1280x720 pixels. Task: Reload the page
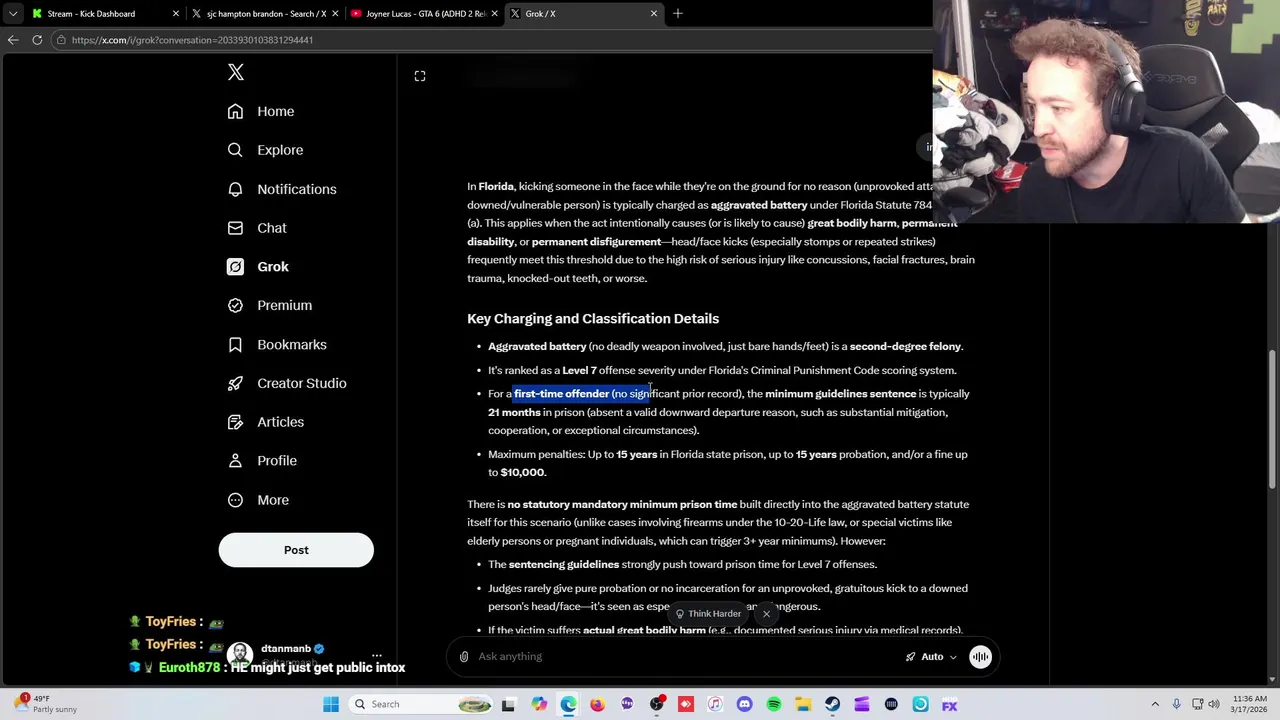point(37,40)
